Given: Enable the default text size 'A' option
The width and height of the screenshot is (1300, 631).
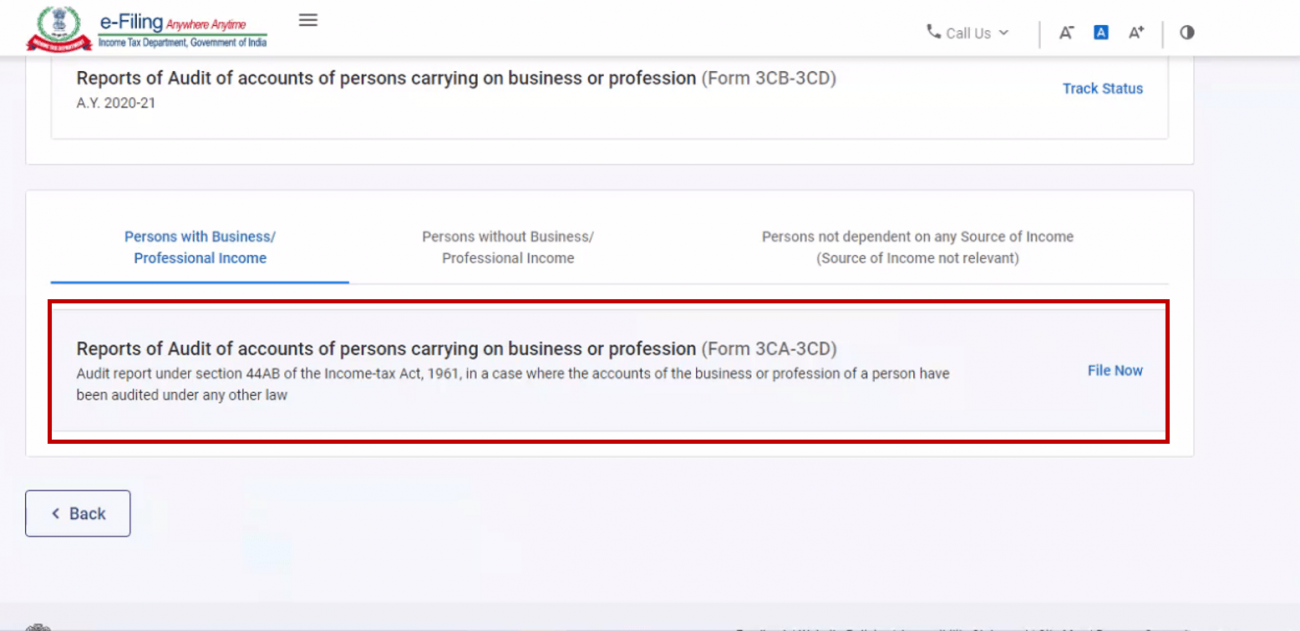Looking at the screenshot, I should click(x=1100, y=32).
